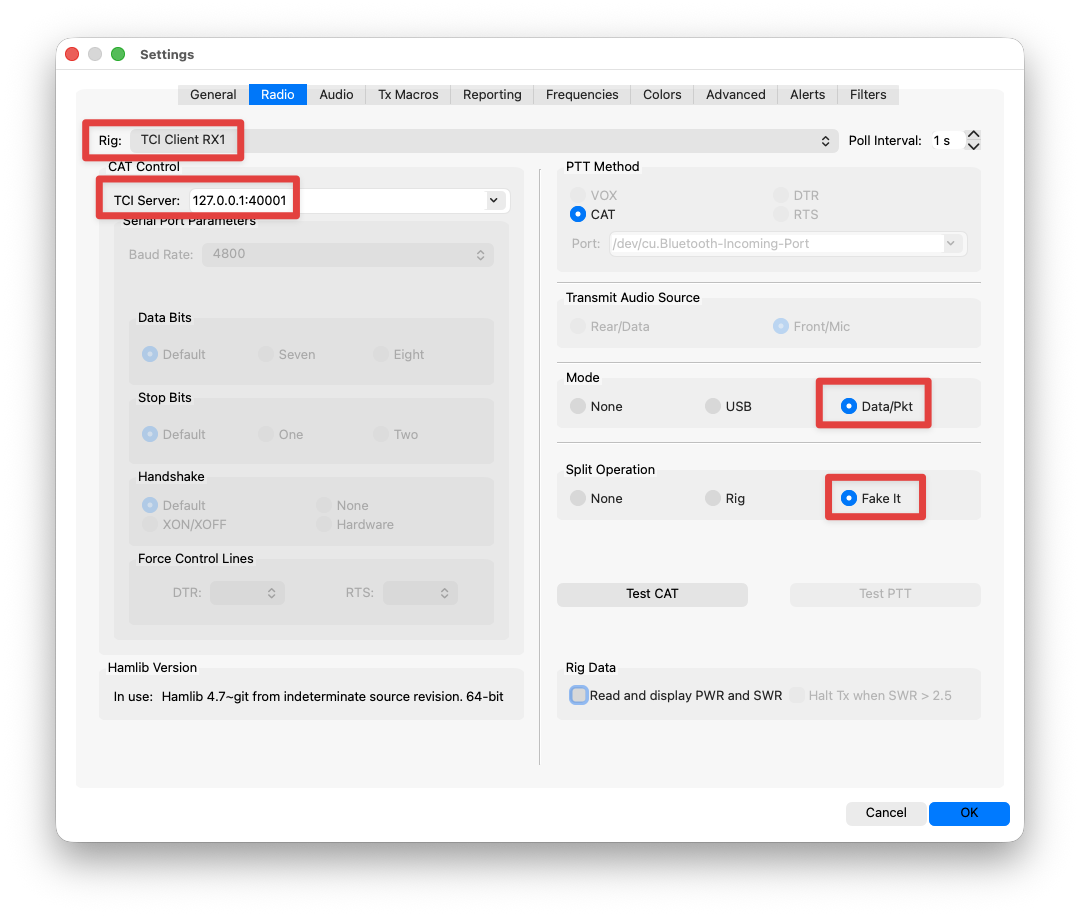Open the Rig selection dropdown

coord(484,140)
